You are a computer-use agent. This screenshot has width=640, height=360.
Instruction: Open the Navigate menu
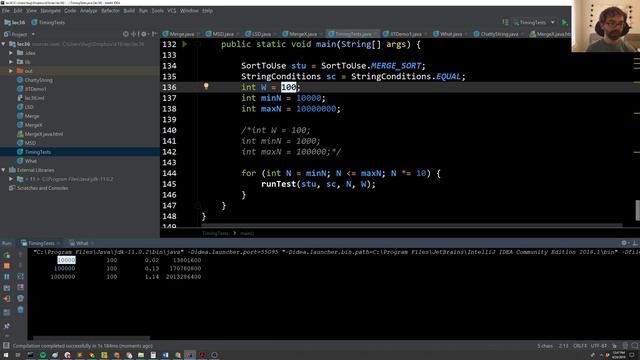[x=51, y=11]
